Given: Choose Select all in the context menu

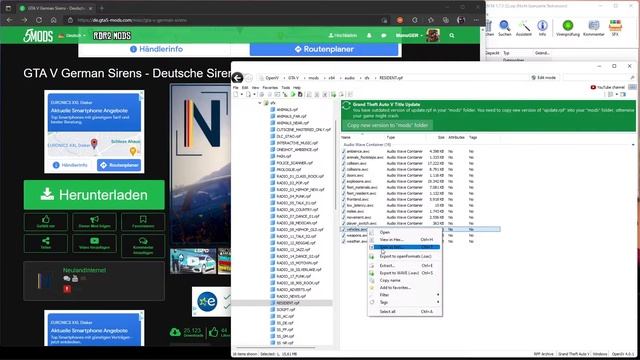Looking at the screenshot, I should click(x=405, y=311).
